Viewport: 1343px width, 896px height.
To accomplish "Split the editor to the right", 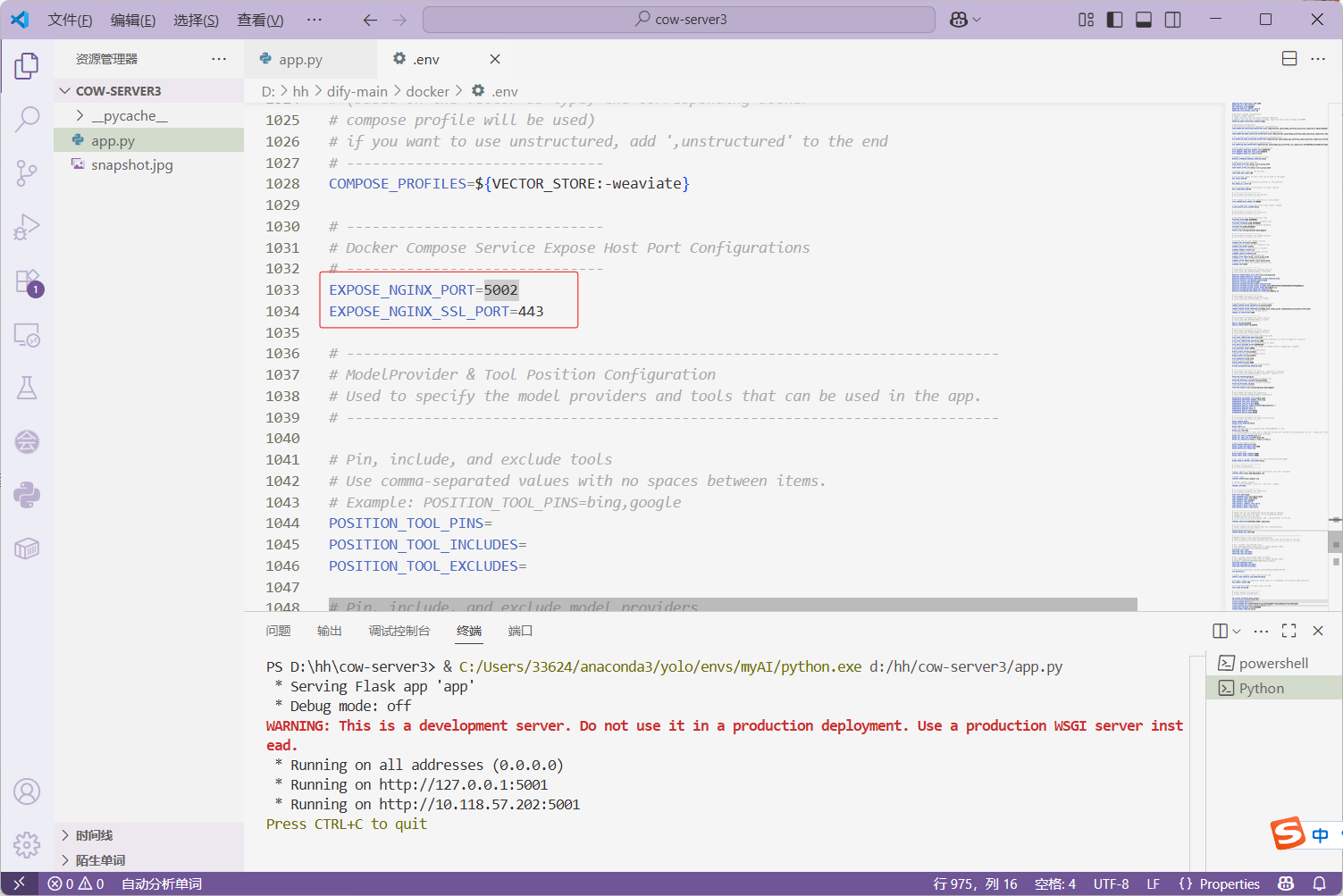I will point(1289,59).
